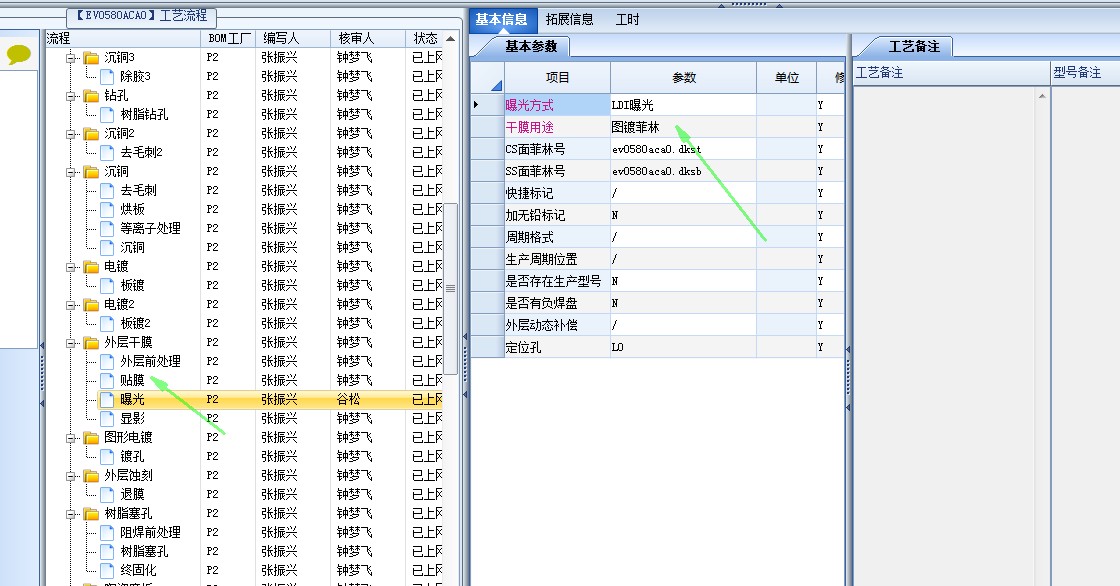Screen dimensions: 1120x586
Task: Switch to the 基本信息 tab
Action: [x=501, y=19]
